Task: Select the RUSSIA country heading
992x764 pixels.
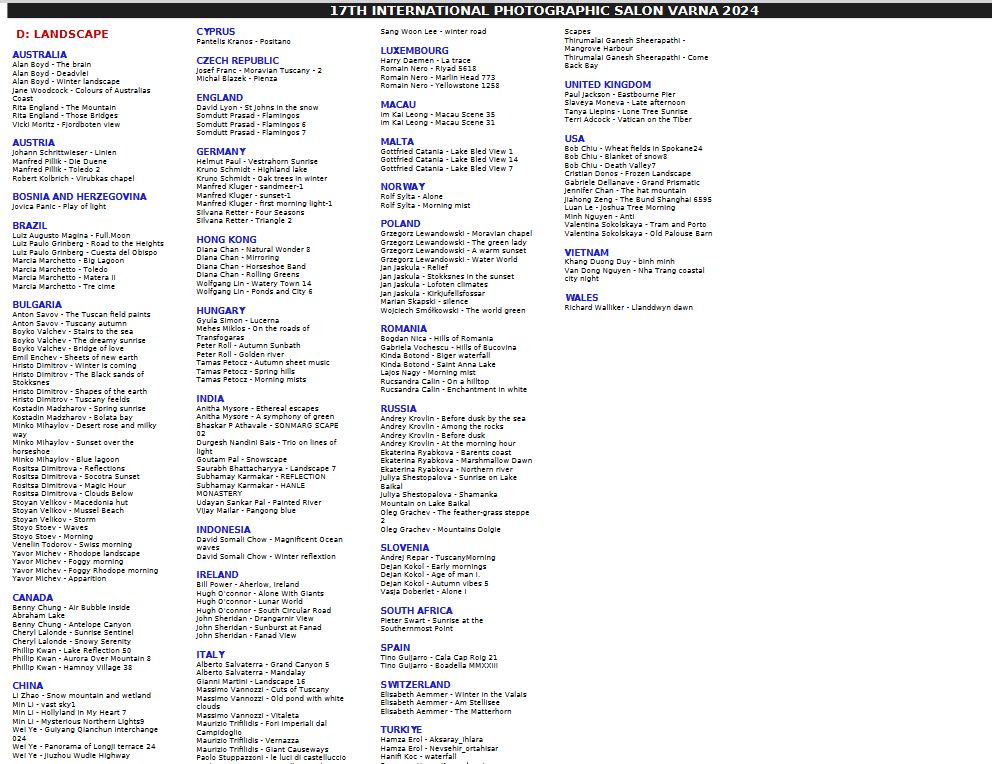Action: [x=399, y=409]
